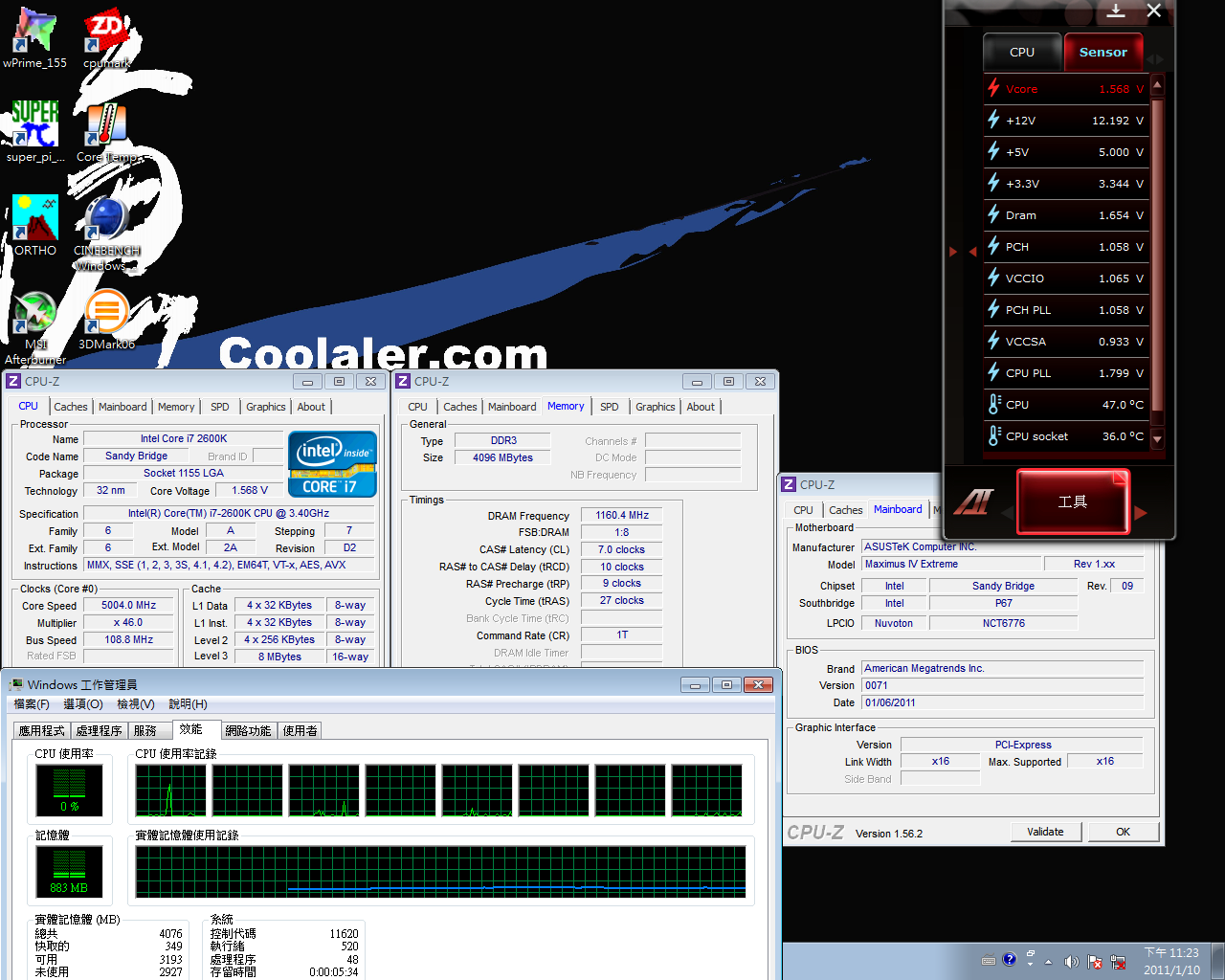Open the wPrime_155 desktop shortcut
The image size is (1225, 980).
(35, 38)
